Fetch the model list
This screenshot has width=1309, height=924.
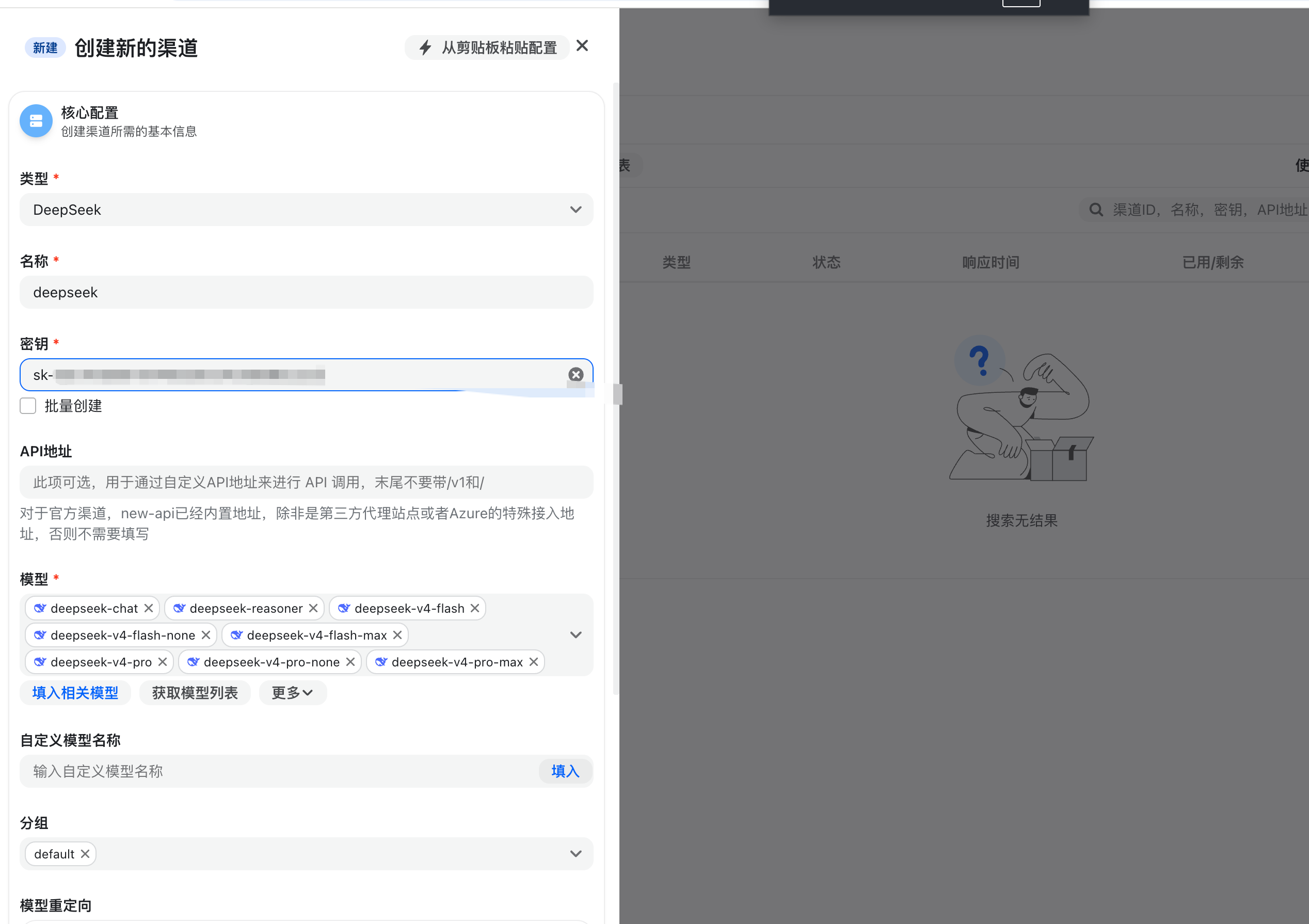(x=195, y=693)
